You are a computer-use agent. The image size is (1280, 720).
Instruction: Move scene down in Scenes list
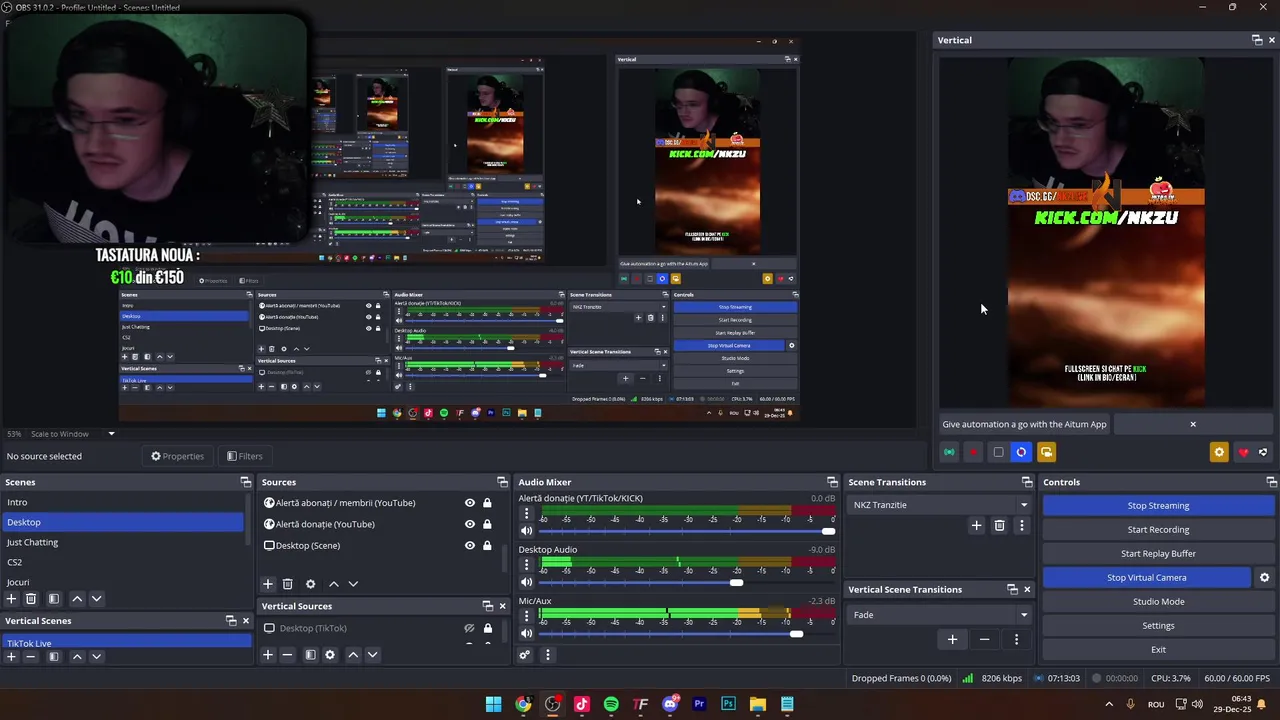coord(97,598)
